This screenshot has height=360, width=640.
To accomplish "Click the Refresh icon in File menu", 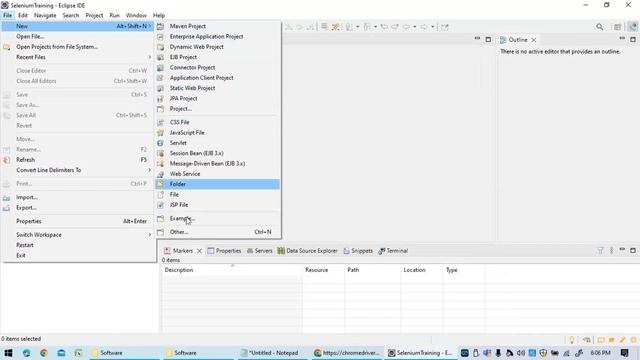I will point(7,160).
